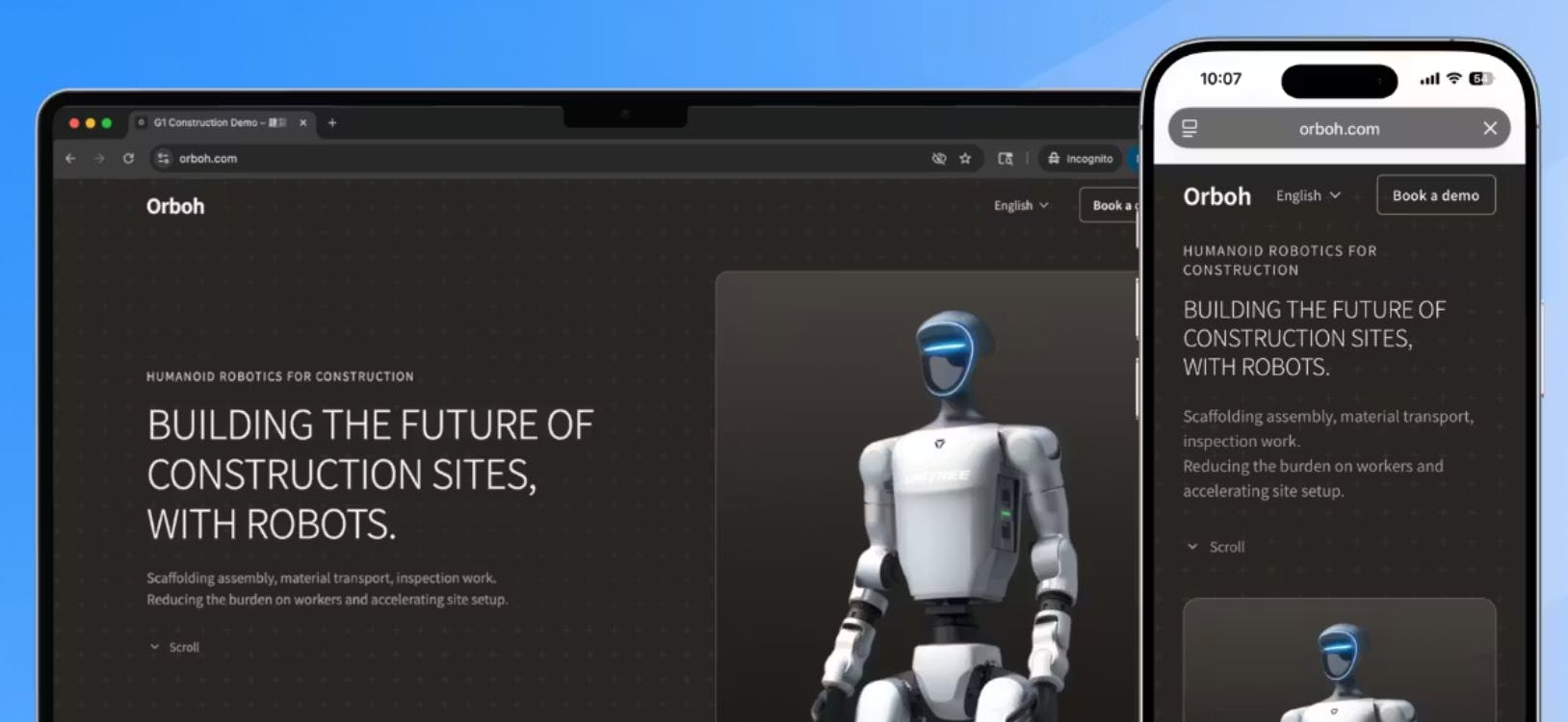This screenshot has width=1568, height=722.
Task: Click the macOS green fullscreen dot
Action: (x=107, y=123)
